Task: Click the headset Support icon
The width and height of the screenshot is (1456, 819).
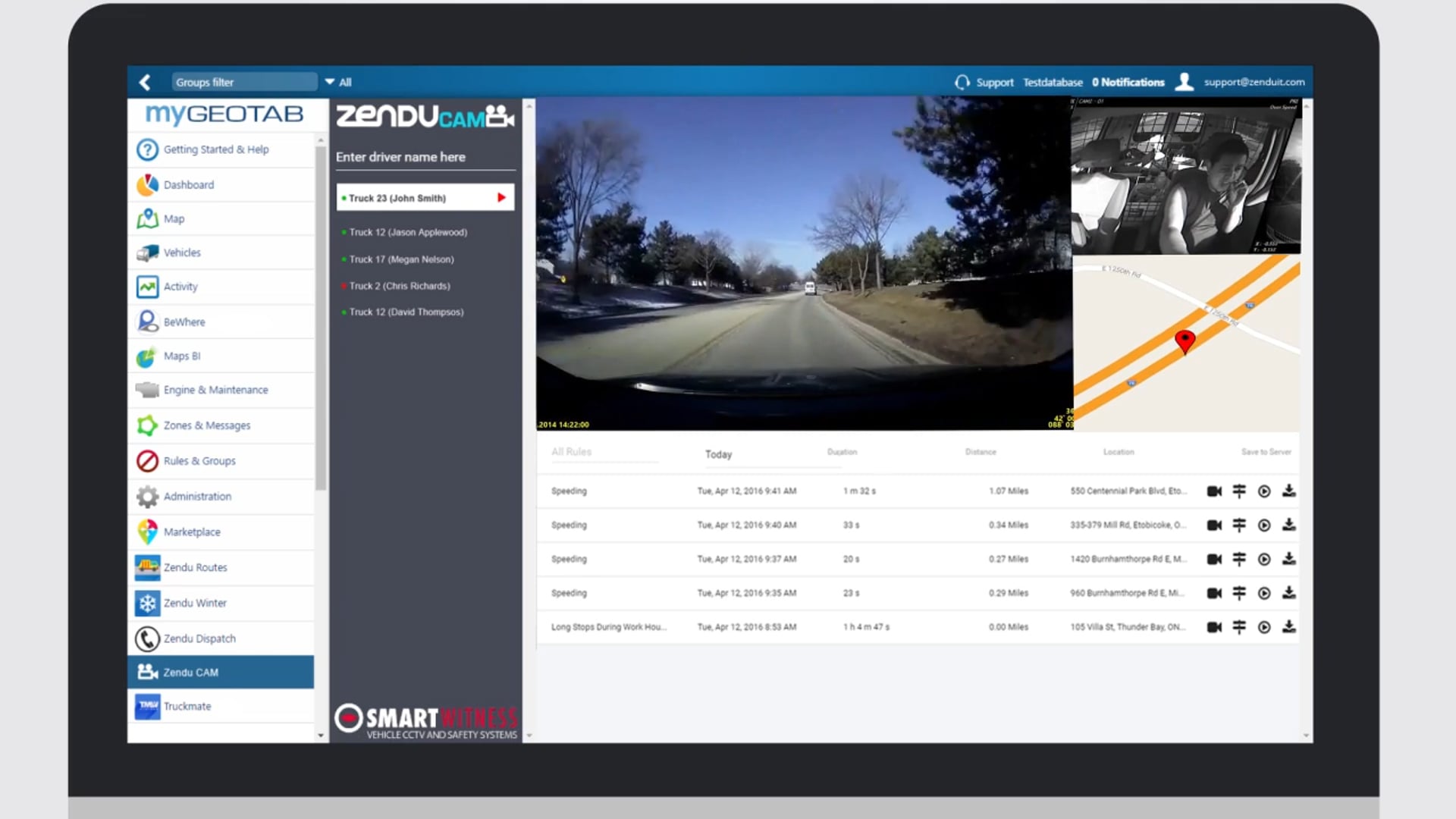Action: [x=962, y=82]
